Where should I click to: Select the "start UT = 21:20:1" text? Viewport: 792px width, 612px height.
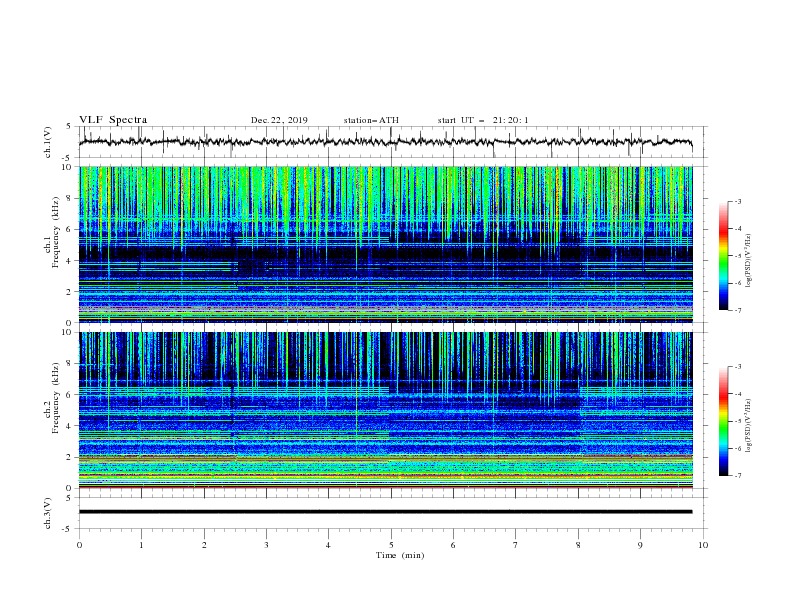(x=483, y=120)
